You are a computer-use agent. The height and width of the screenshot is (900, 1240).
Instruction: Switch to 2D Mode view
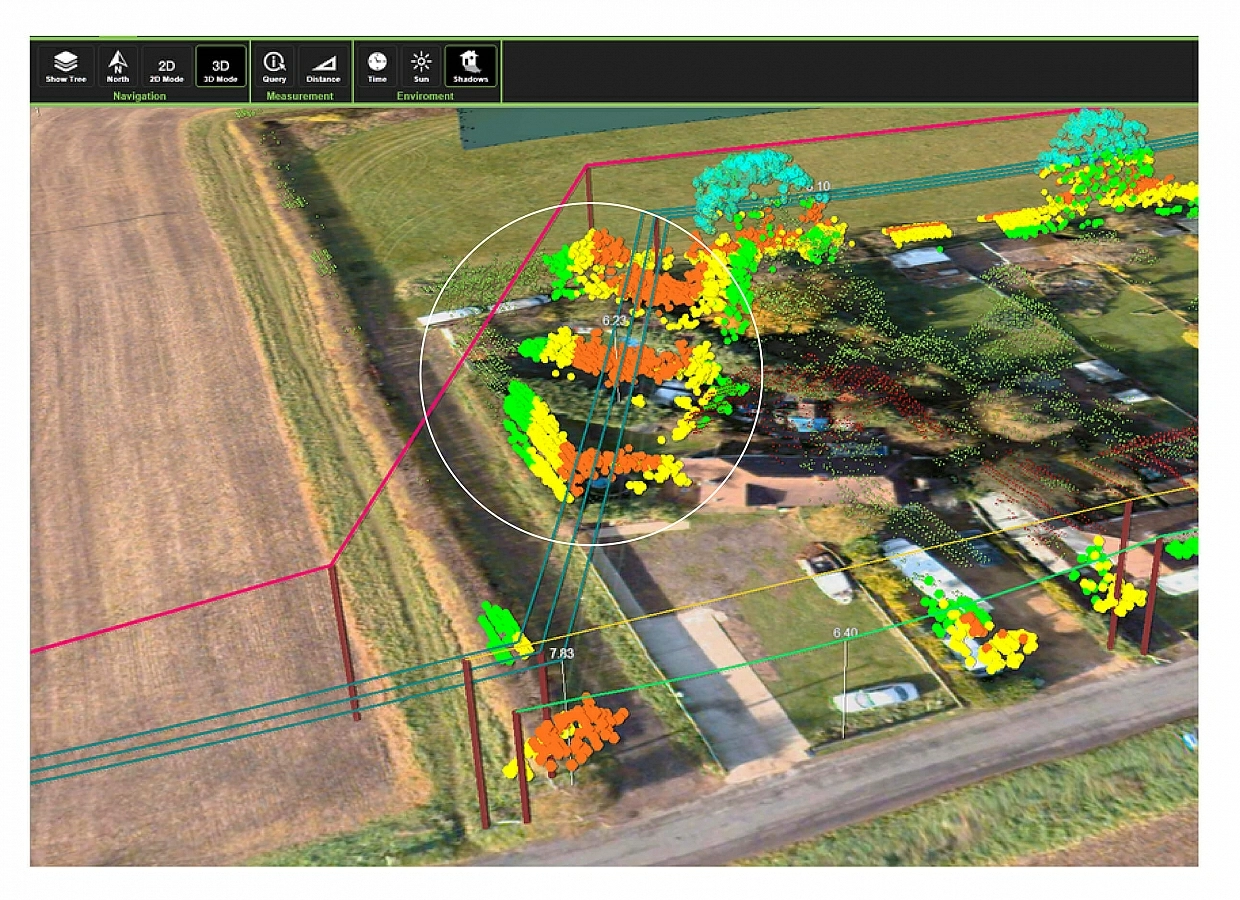pyautogui.click(x=167, y=66)
